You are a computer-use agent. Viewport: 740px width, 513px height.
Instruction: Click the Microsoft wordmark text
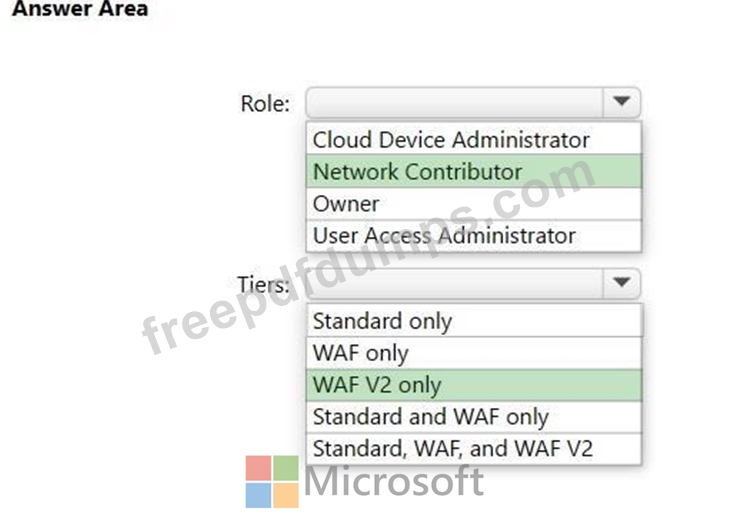pos(394,482)
